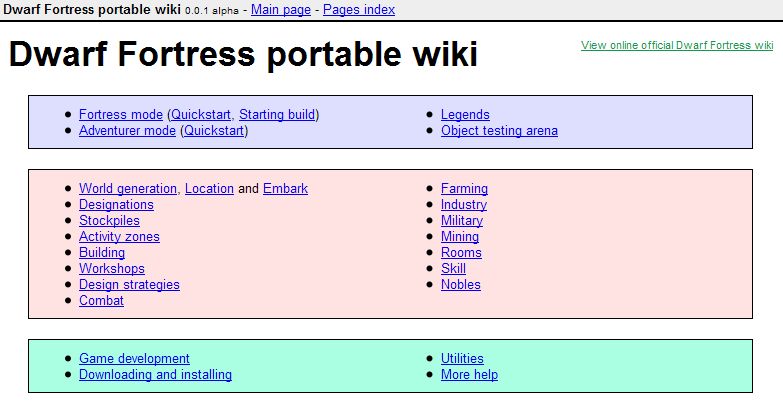This screenshot has height=415, width=783.
Task: Open the Main page link in header
Action: point(280,10)
